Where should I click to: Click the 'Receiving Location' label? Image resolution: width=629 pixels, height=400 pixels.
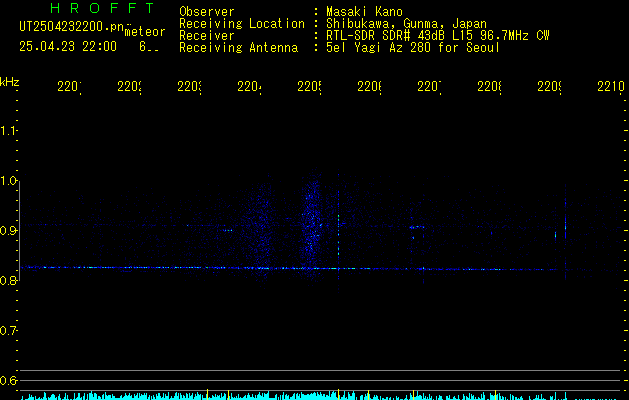(x=242, y=24)
